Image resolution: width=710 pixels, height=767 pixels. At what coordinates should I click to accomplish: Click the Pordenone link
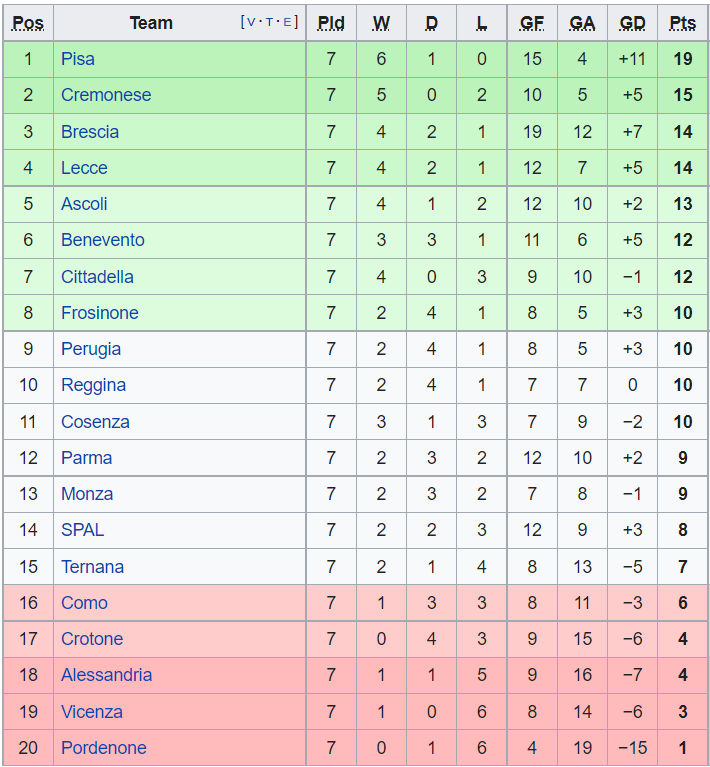click(104, 748)
